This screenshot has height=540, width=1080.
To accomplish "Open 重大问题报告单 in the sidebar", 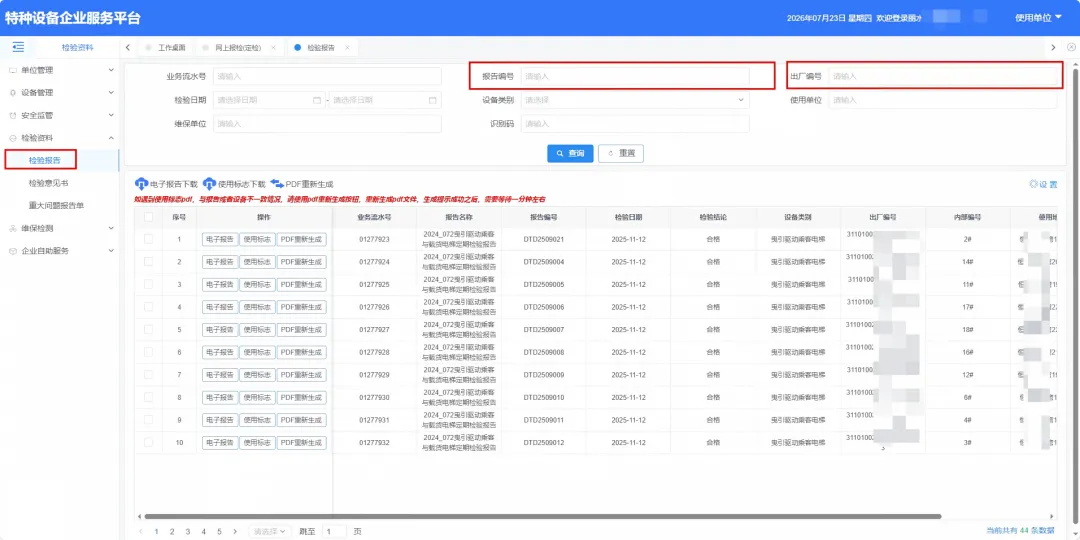I will [56, 205].
